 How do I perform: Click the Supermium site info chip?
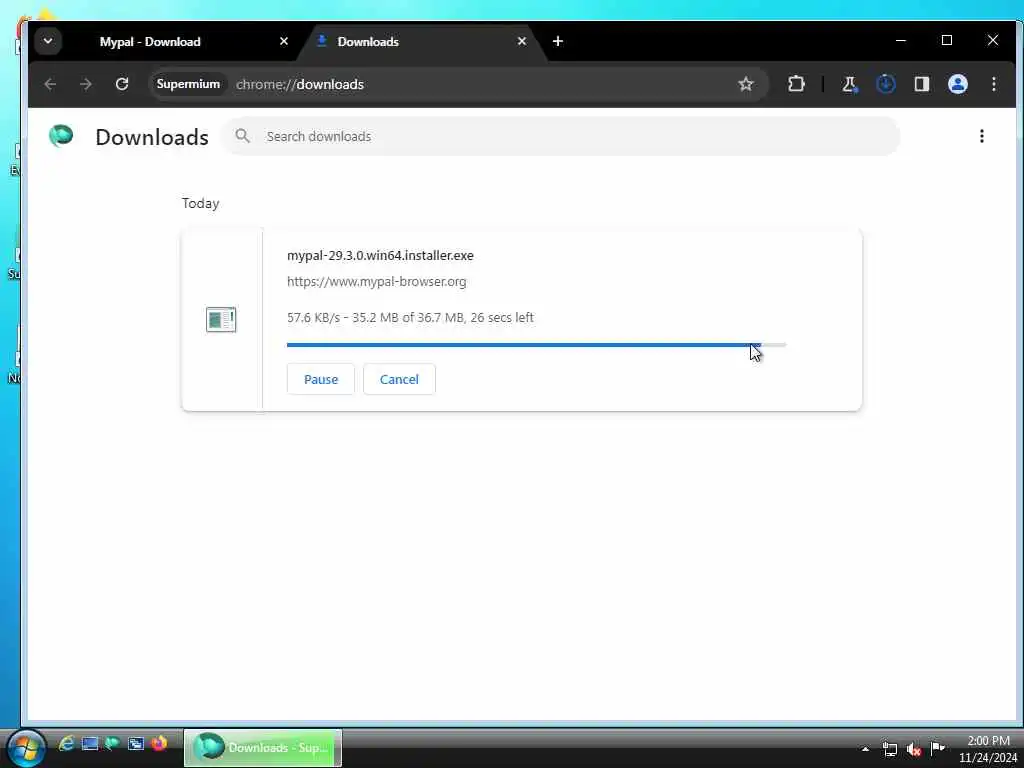click(188, 84)
